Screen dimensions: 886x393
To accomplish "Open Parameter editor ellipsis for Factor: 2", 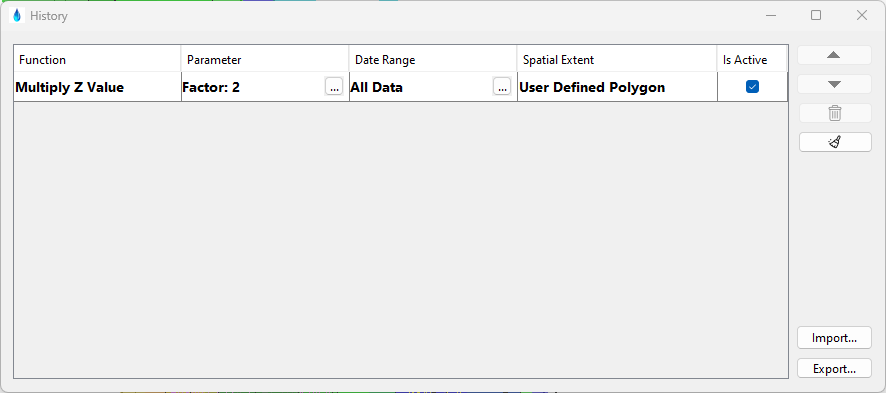I will [x=334, y=86].
